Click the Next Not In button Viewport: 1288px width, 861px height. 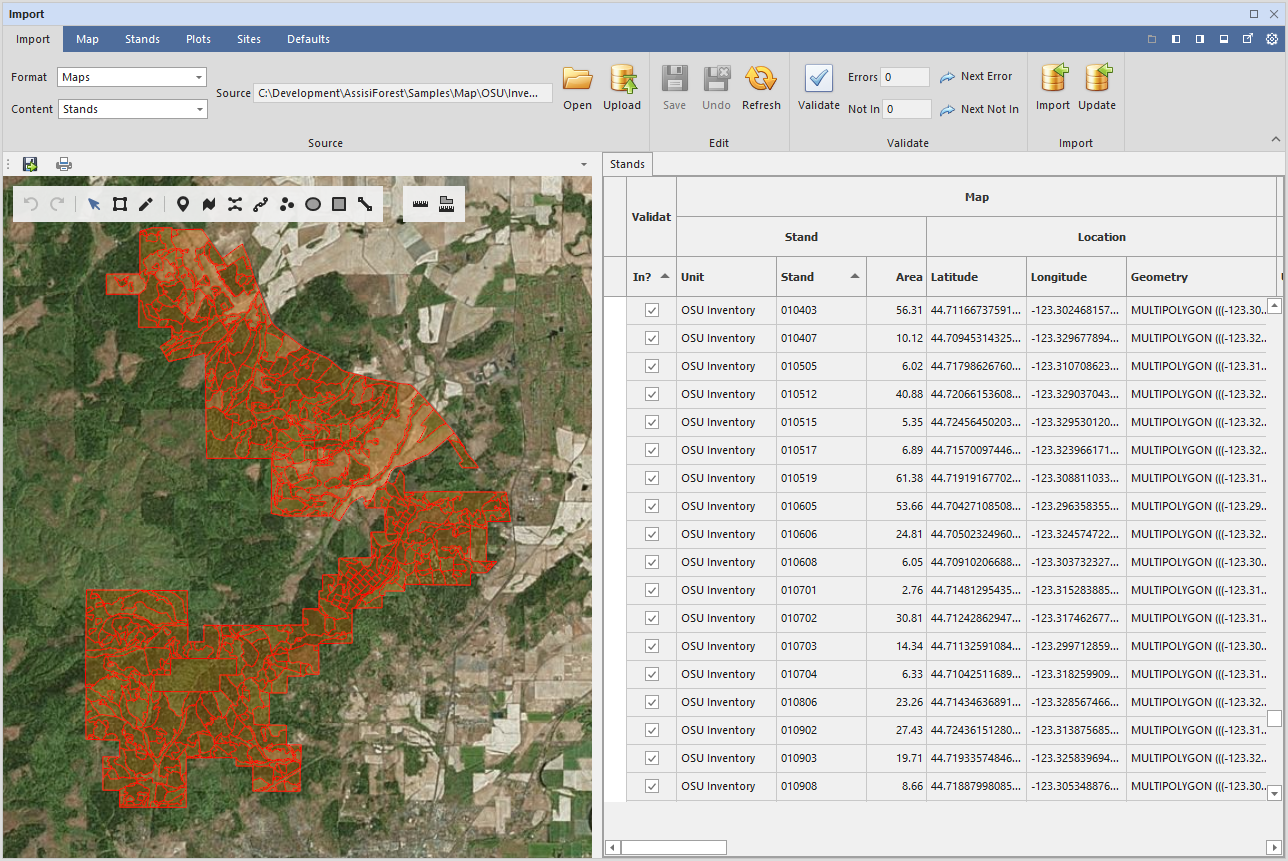tap(980, 109)
